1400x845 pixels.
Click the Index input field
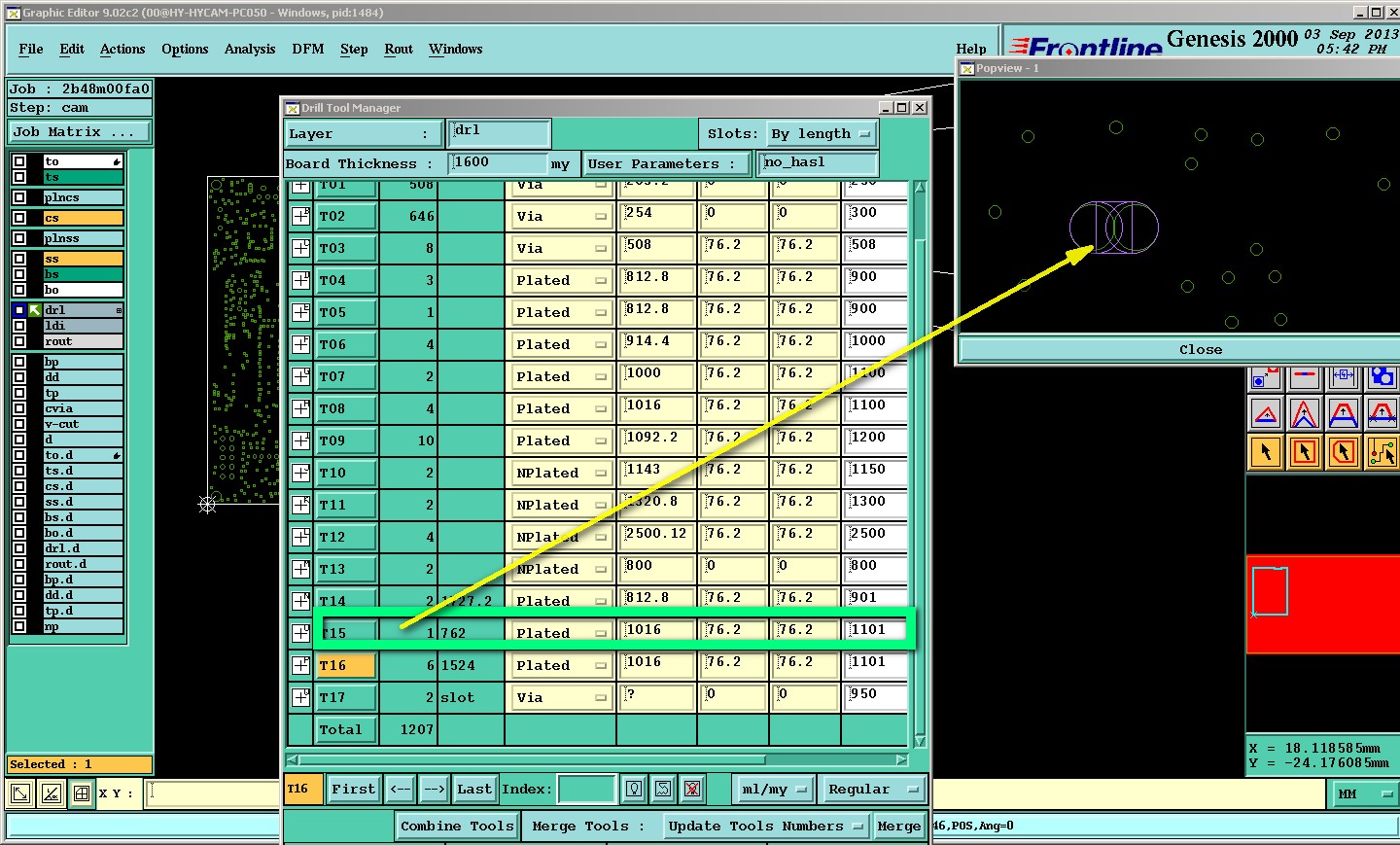[587, 789]
